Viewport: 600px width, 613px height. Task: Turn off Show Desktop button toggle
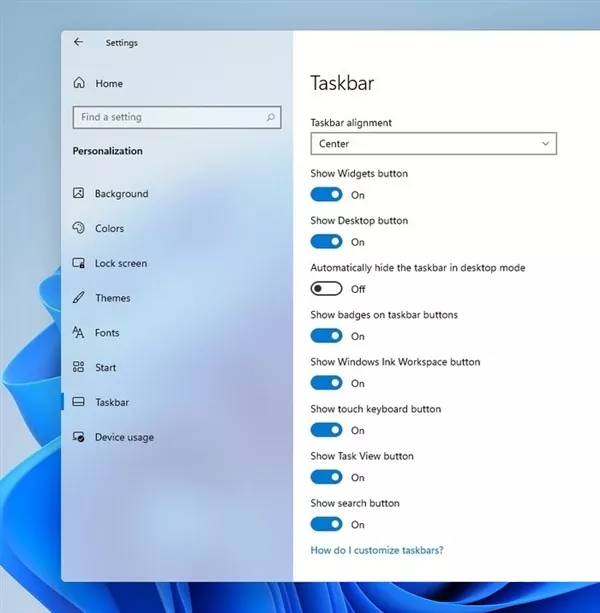pyautogui.click(x=326, y=242)
